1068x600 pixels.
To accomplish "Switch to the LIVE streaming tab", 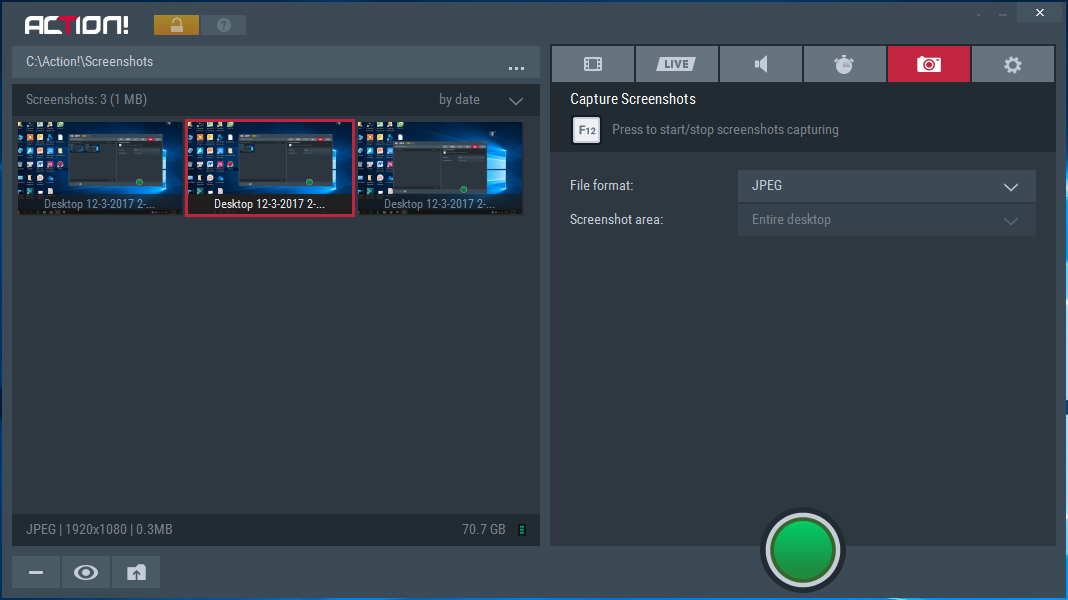I will (677, 64).
